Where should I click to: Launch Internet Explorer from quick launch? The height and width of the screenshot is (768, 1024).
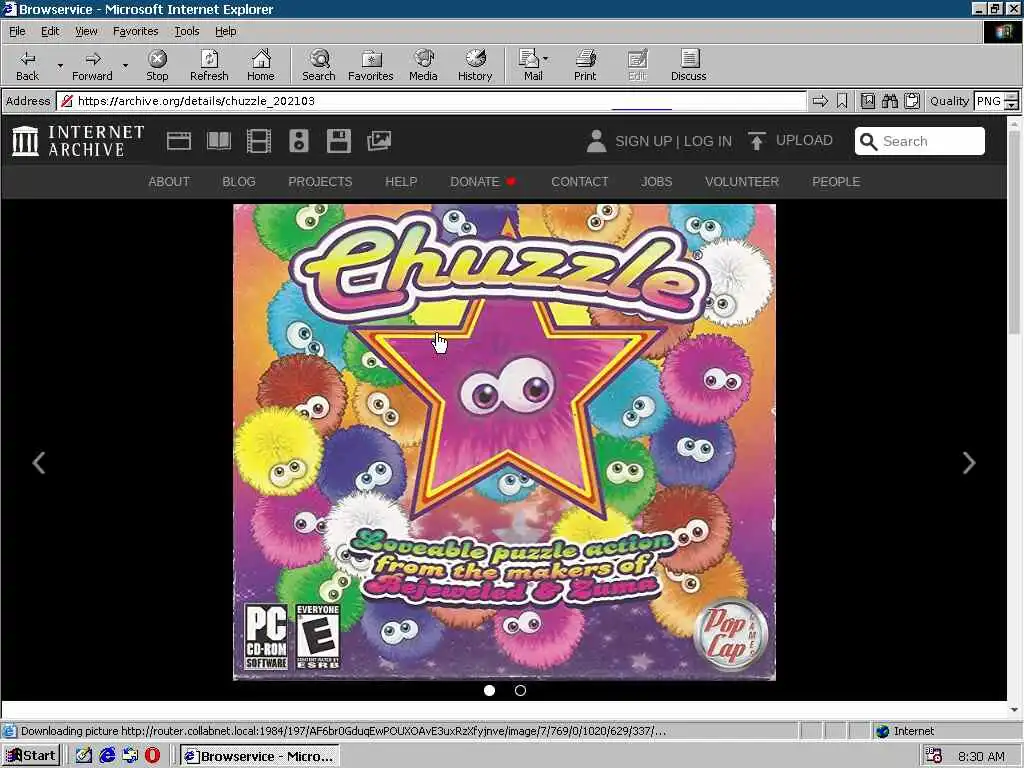107,756
